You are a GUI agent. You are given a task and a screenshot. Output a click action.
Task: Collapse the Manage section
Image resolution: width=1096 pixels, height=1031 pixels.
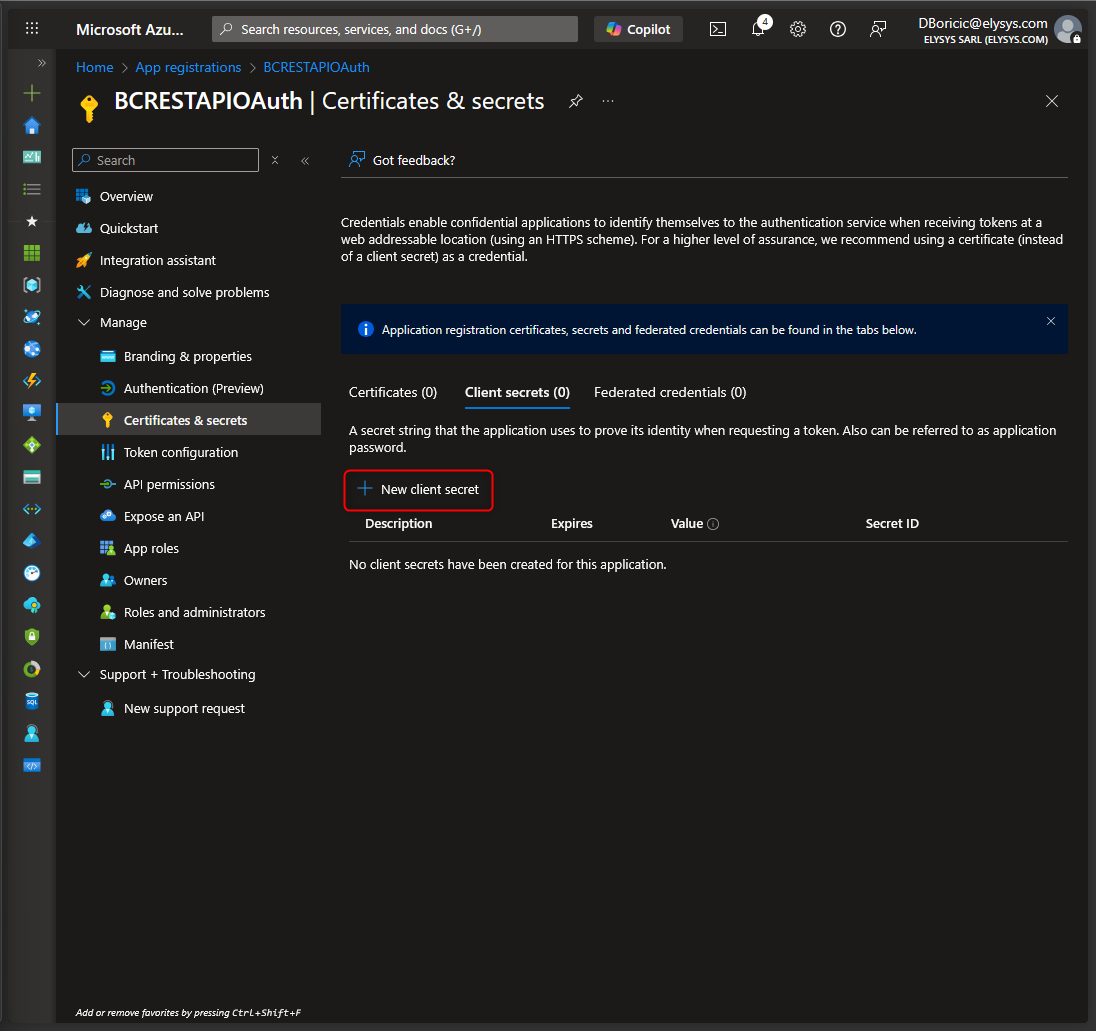[x=84, y=323]
